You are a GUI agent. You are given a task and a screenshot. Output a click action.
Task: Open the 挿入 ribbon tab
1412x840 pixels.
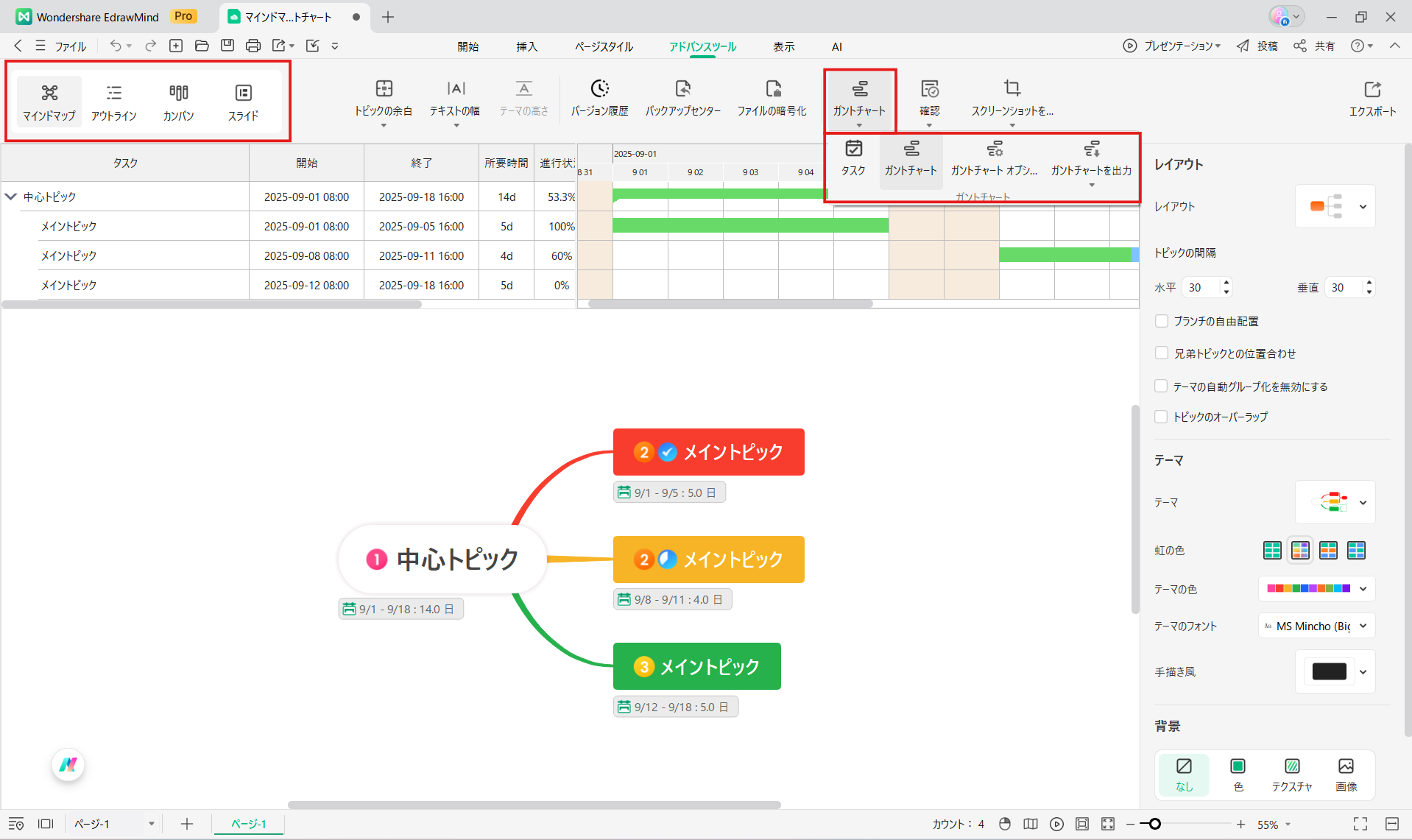(x=527, y=46)
